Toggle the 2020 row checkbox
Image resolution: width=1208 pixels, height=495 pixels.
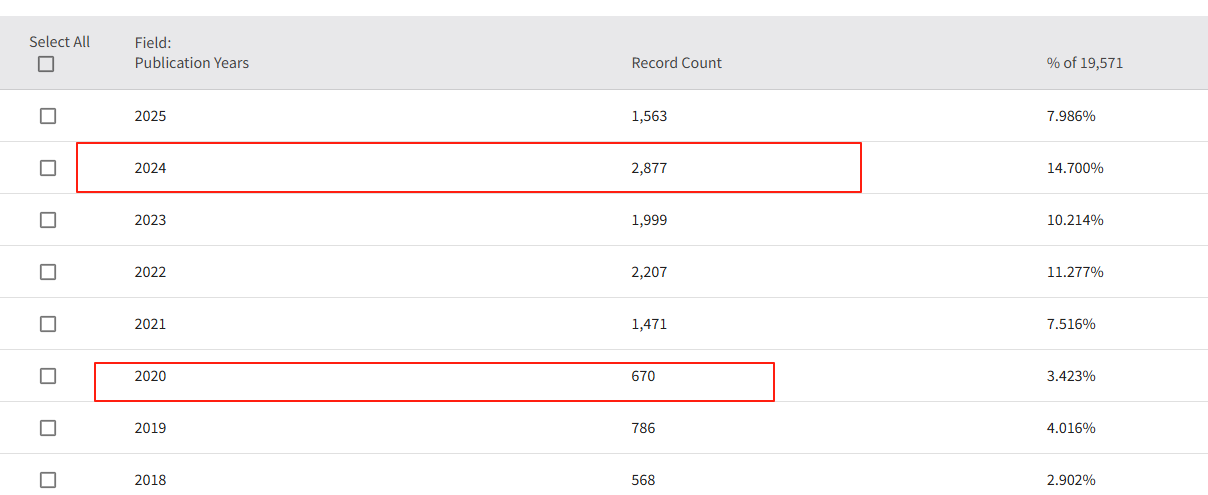tap(48, 376)
